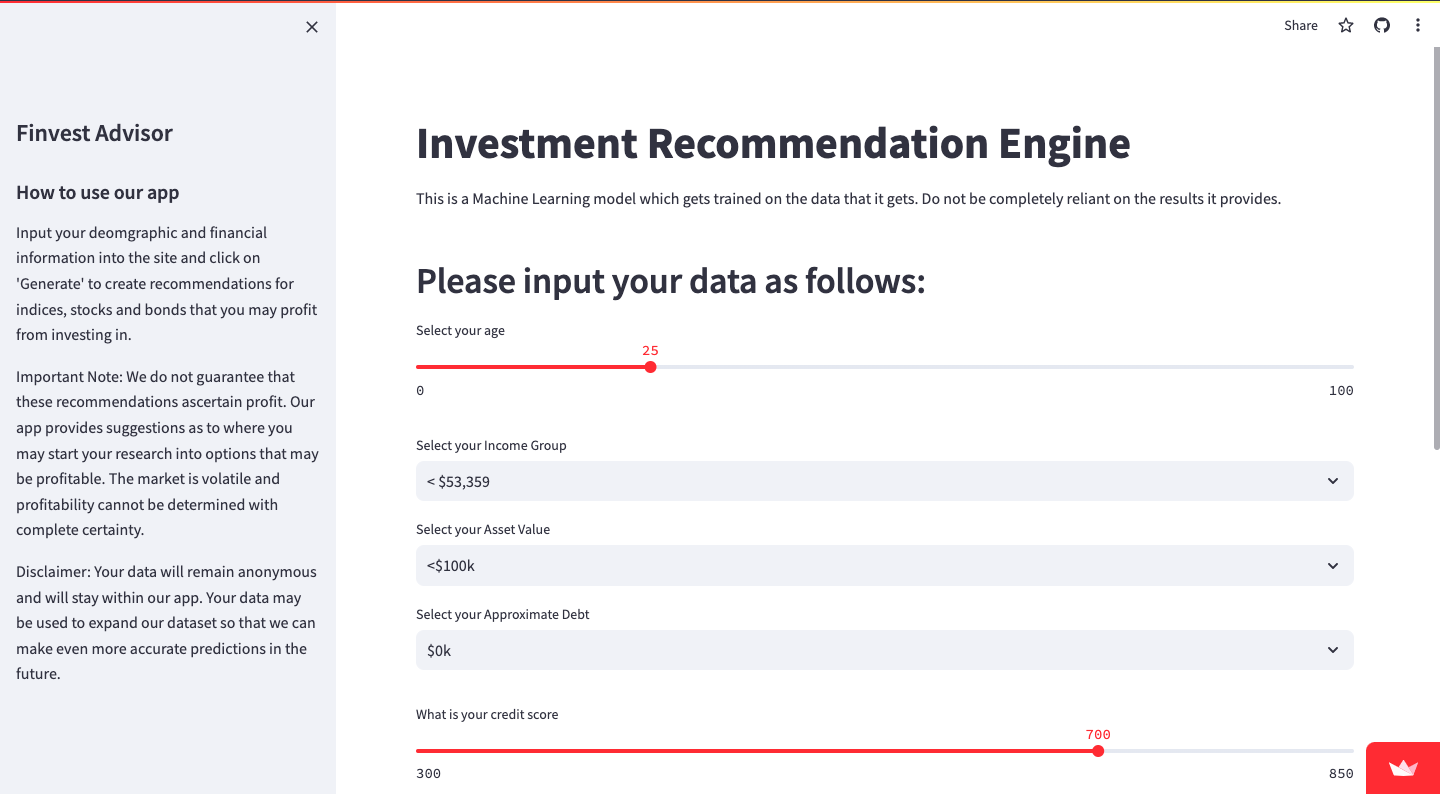Click the Investment Recommendation Engine heading

773,144
